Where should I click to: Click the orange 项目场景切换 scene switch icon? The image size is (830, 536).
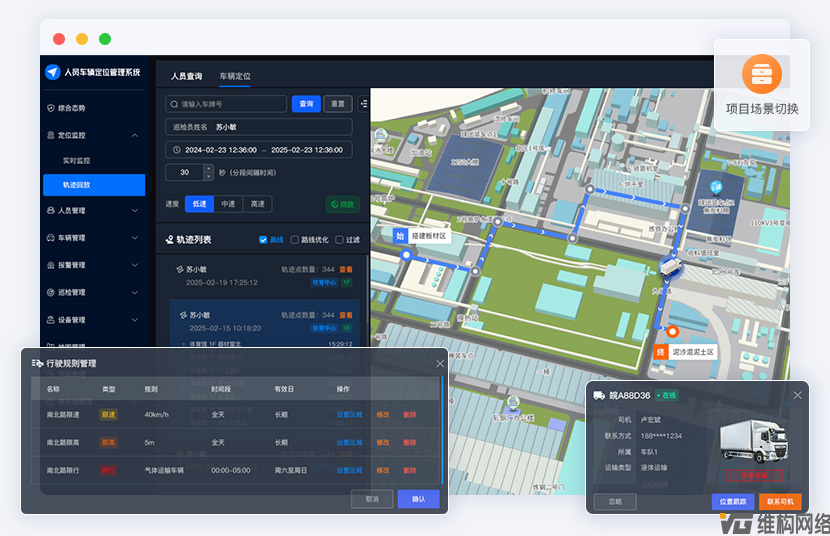(x=761, y=75)
